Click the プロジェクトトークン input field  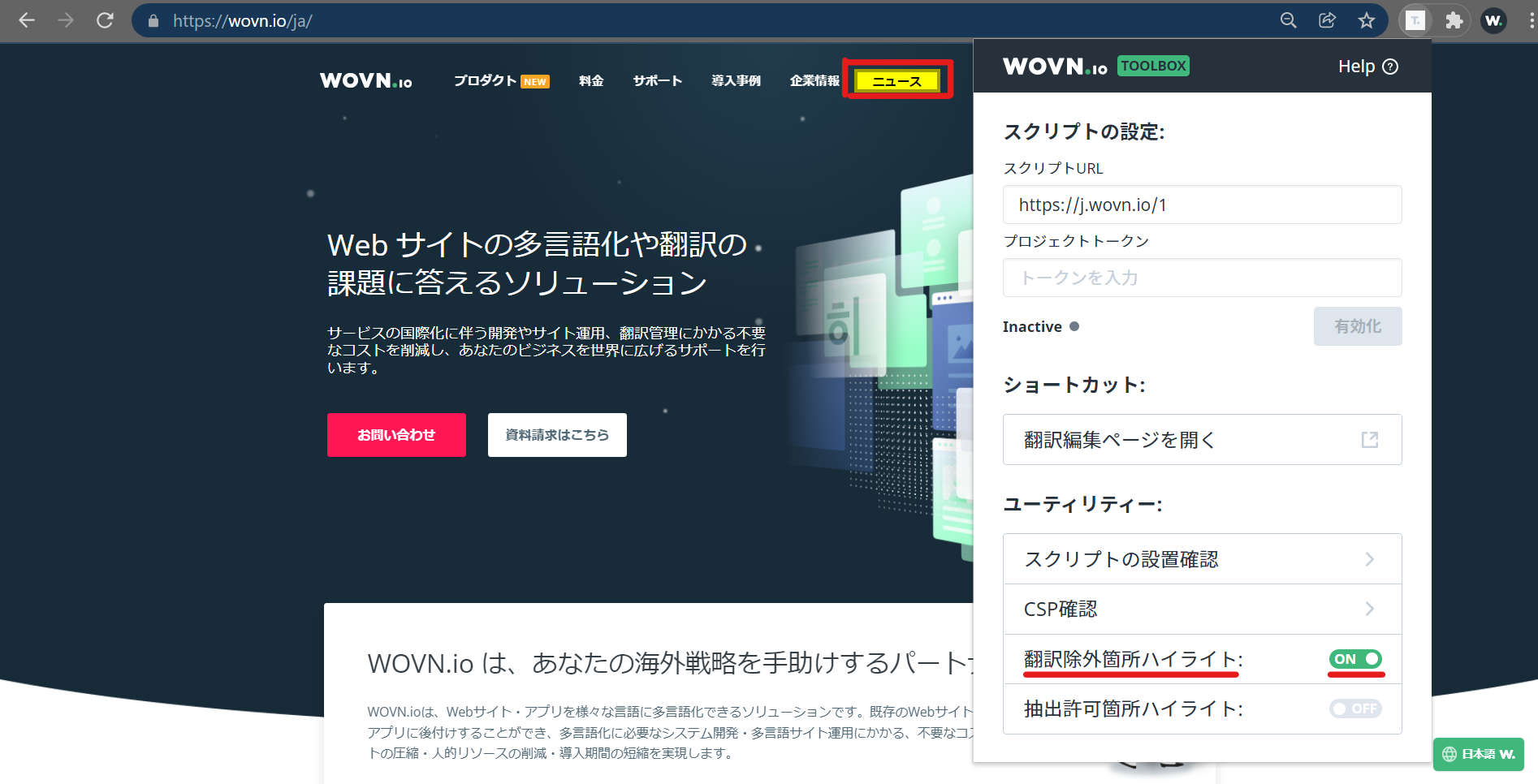(x=1202, y=278)
